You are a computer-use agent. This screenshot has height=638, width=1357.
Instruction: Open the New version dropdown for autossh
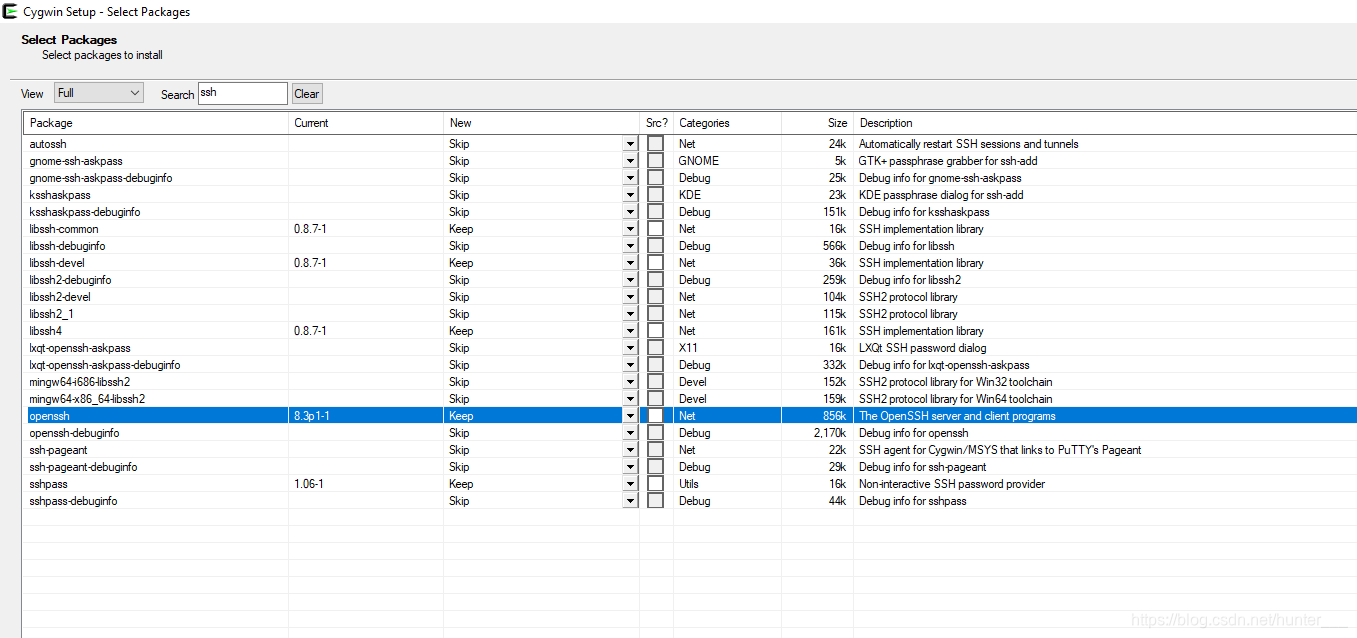(630, 144)
